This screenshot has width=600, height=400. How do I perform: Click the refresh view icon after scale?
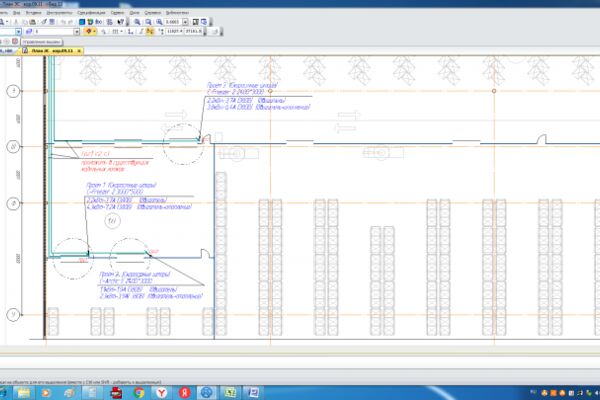tap(196, 22)
